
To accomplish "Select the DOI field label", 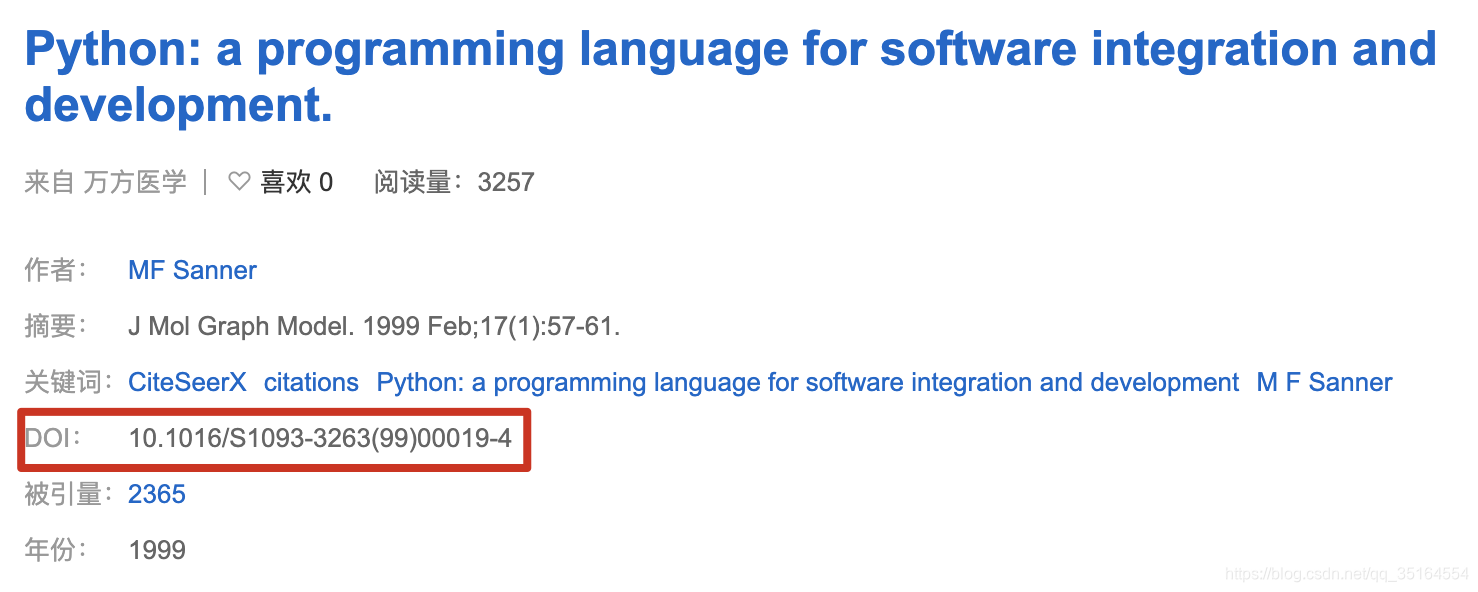I will (x=53, y=439).
